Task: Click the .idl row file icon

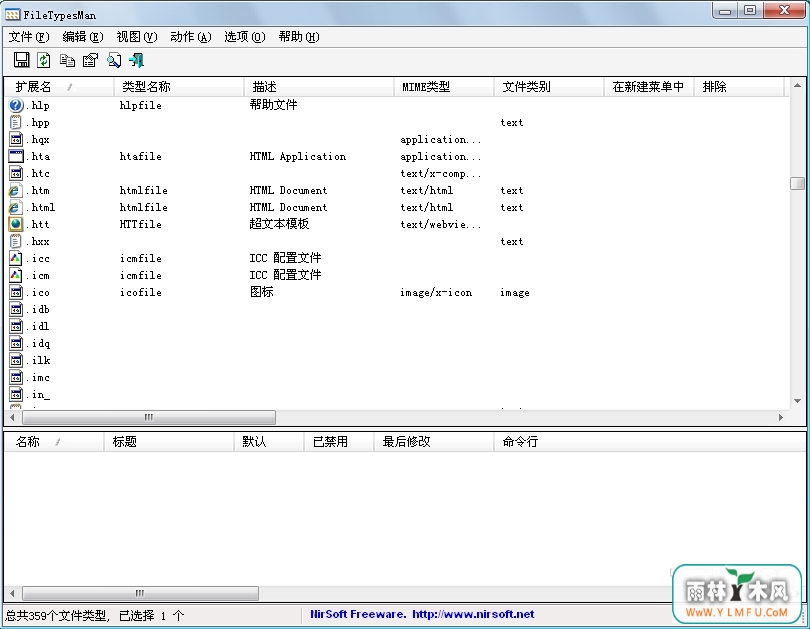Action: coord(16,326)
